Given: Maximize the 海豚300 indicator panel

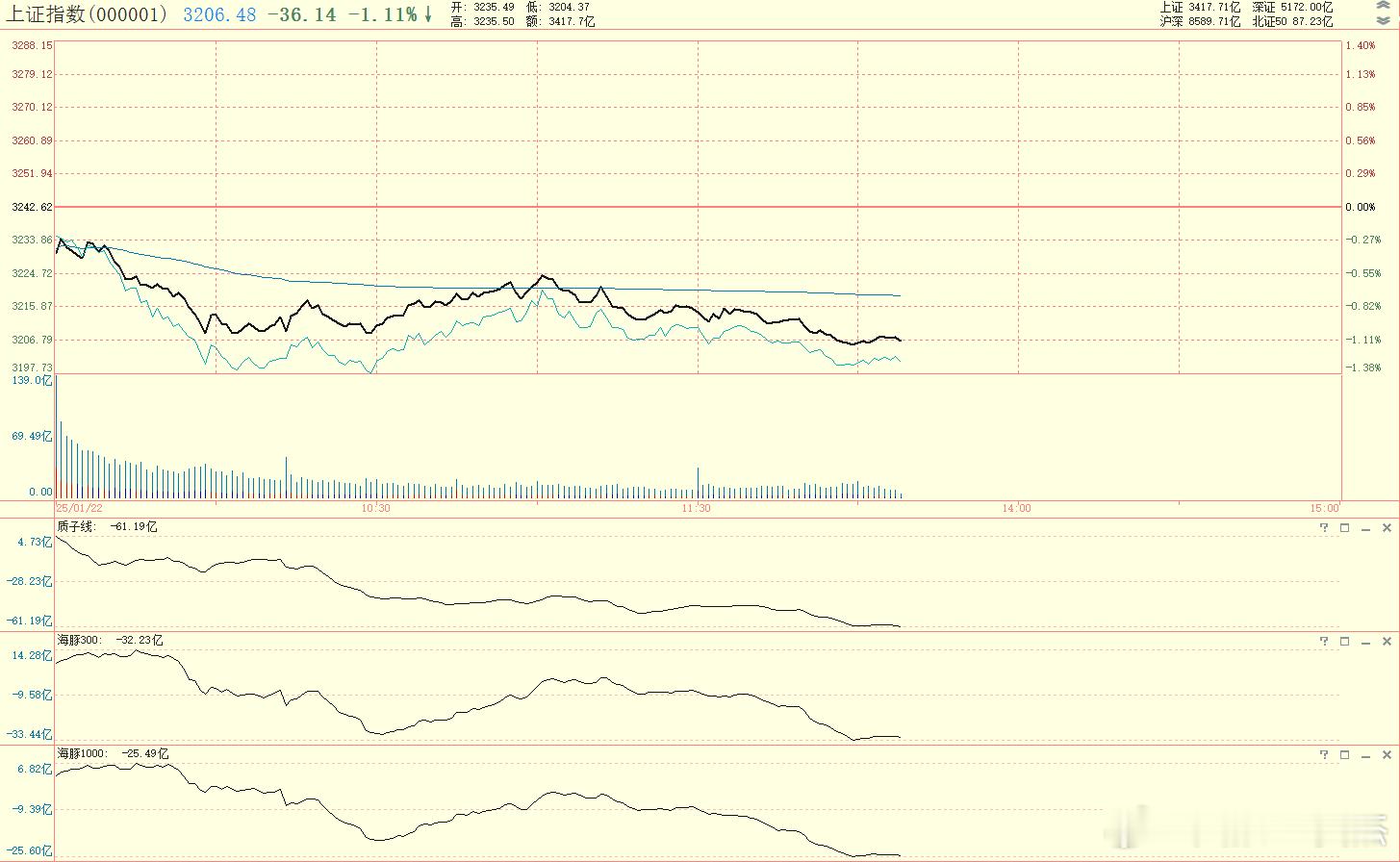Looking at the screenshot, I should tap(1345, 641).
